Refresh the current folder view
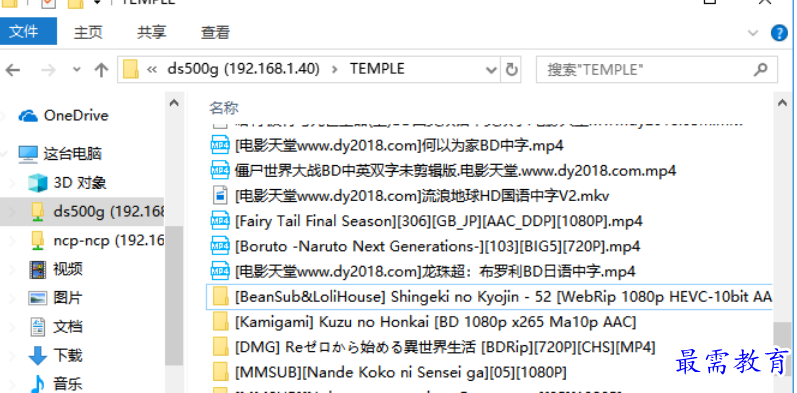Screen dimensions: 797x393 [x=511, y=70]
